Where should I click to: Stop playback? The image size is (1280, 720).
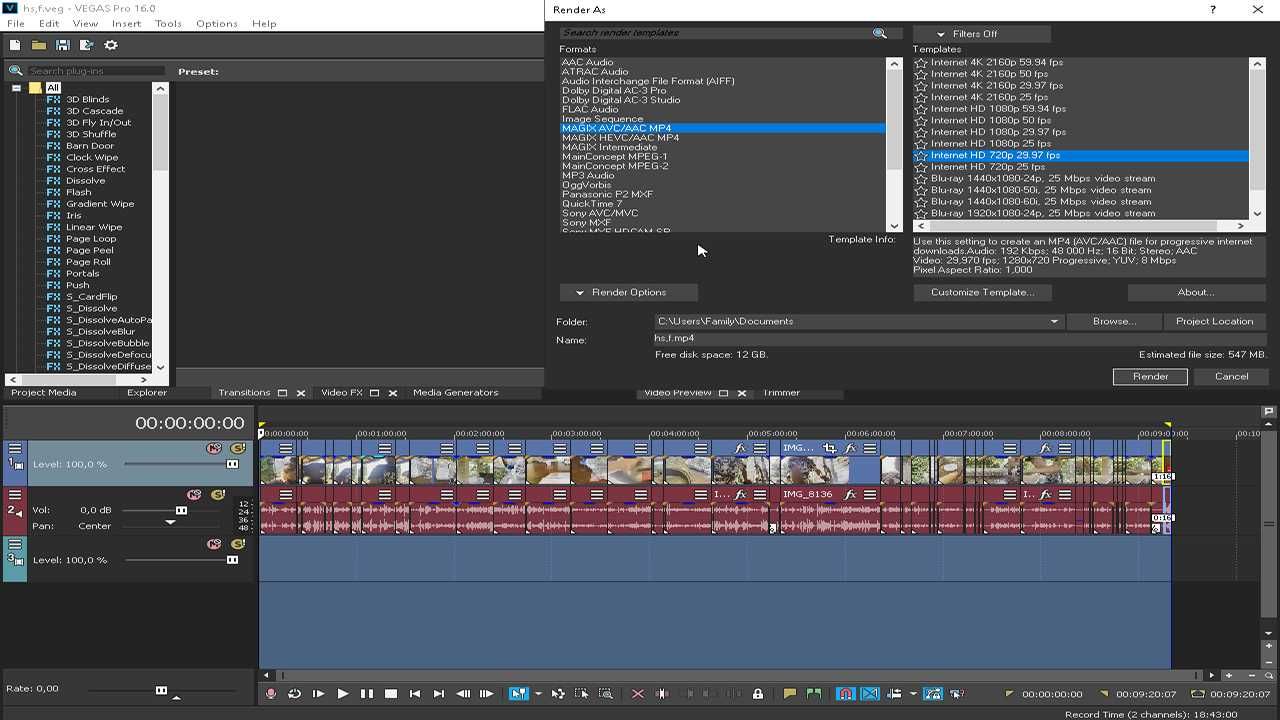(391, 694)
